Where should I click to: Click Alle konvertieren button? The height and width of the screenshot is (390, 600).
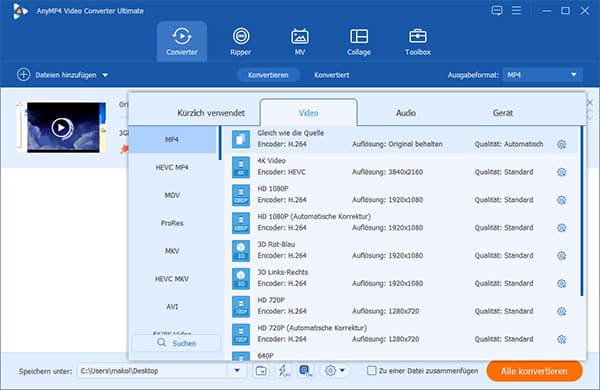click(534, 371)
